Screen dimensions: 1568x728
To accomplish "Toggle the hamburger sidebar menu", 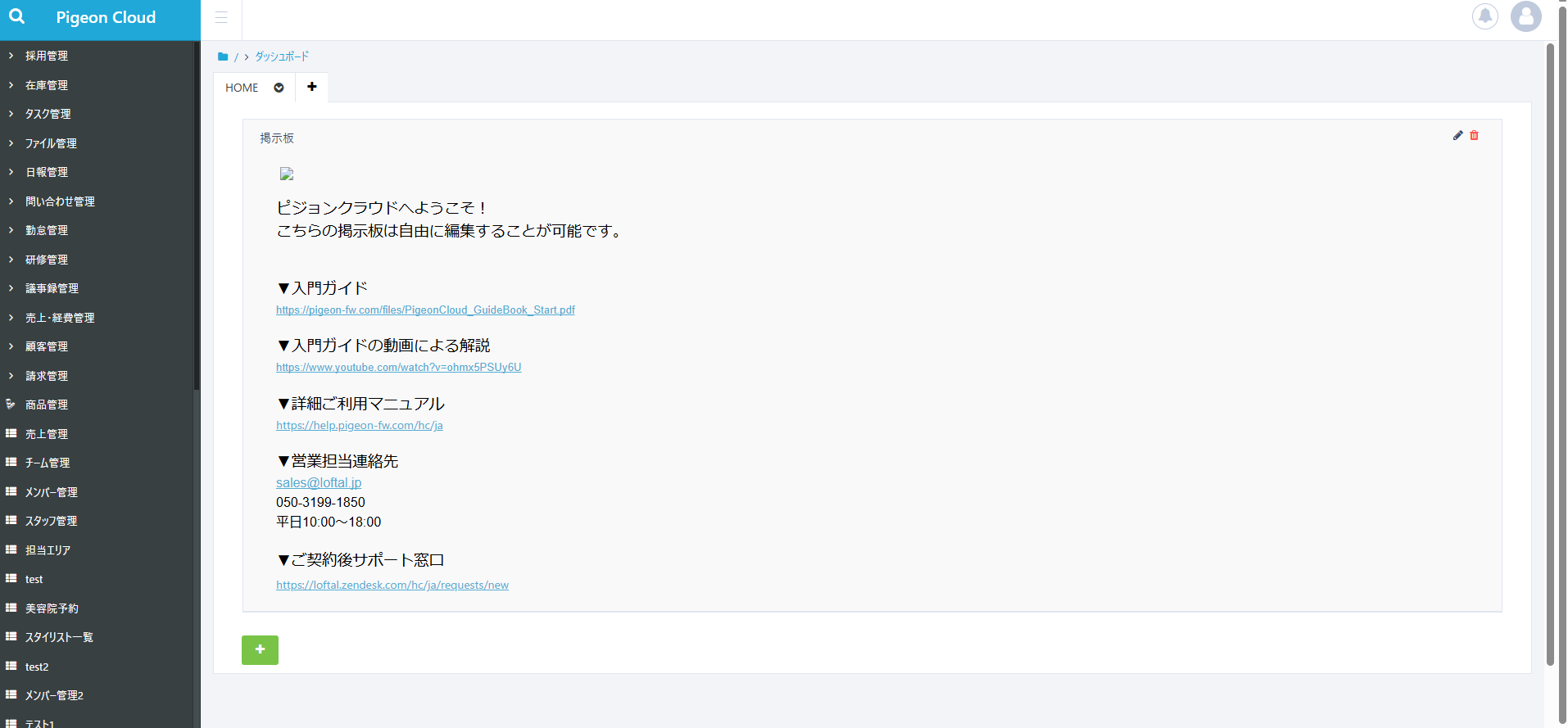I will point(221,17).
